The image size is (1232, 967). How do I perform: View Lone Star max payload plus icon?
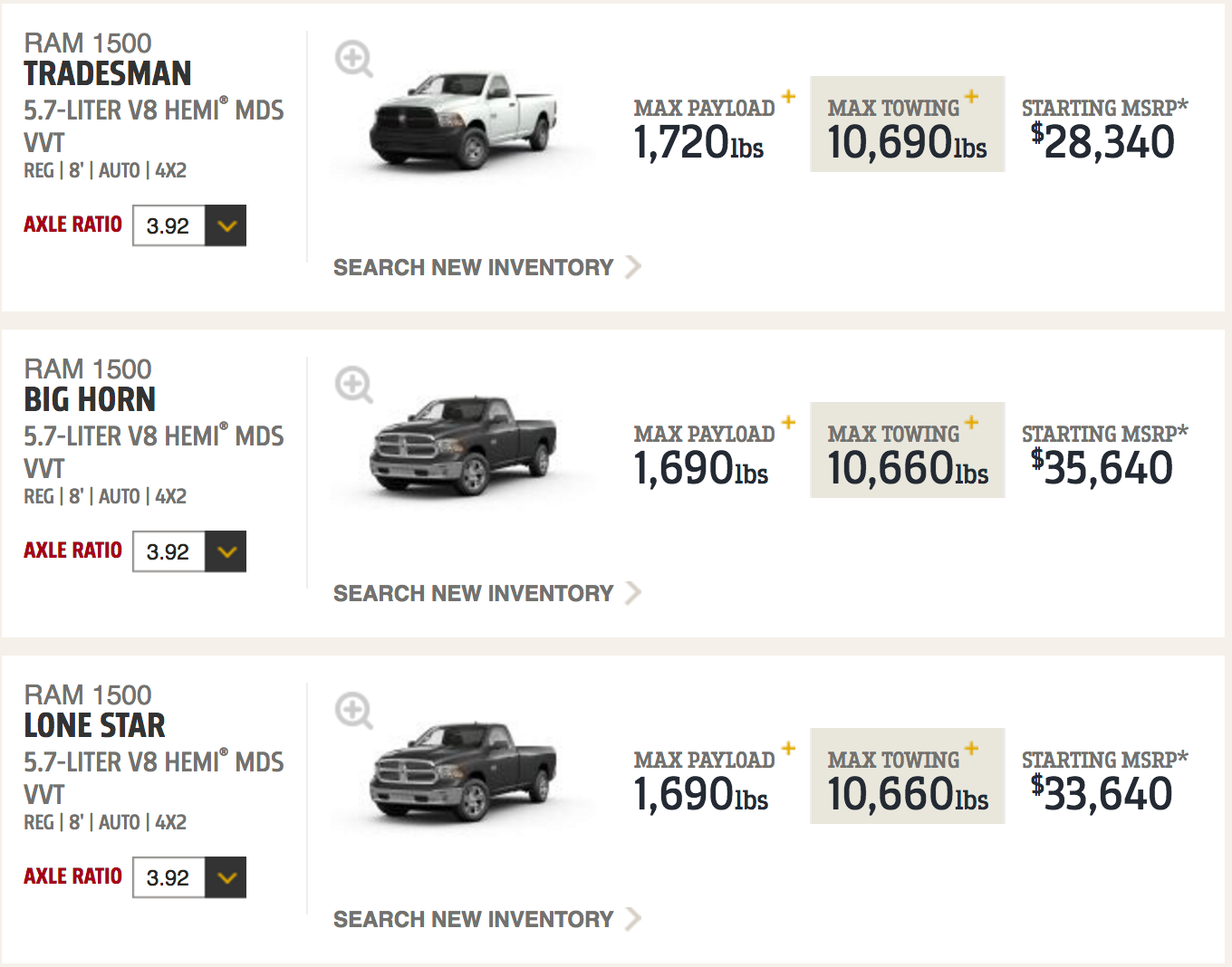789,748
